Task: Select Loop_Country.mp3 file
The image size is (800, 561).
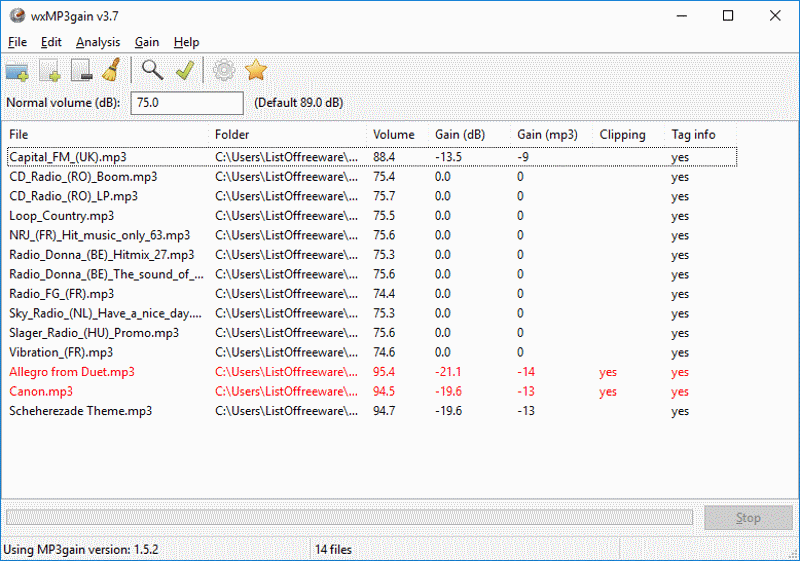Action: click(62, 216)
